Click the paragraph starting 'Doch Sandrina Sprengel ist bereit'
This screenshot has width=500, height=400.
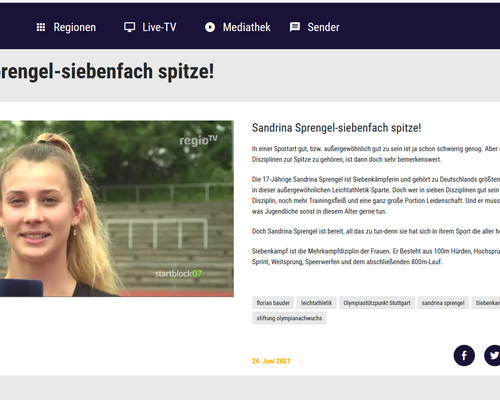(376, 231)
